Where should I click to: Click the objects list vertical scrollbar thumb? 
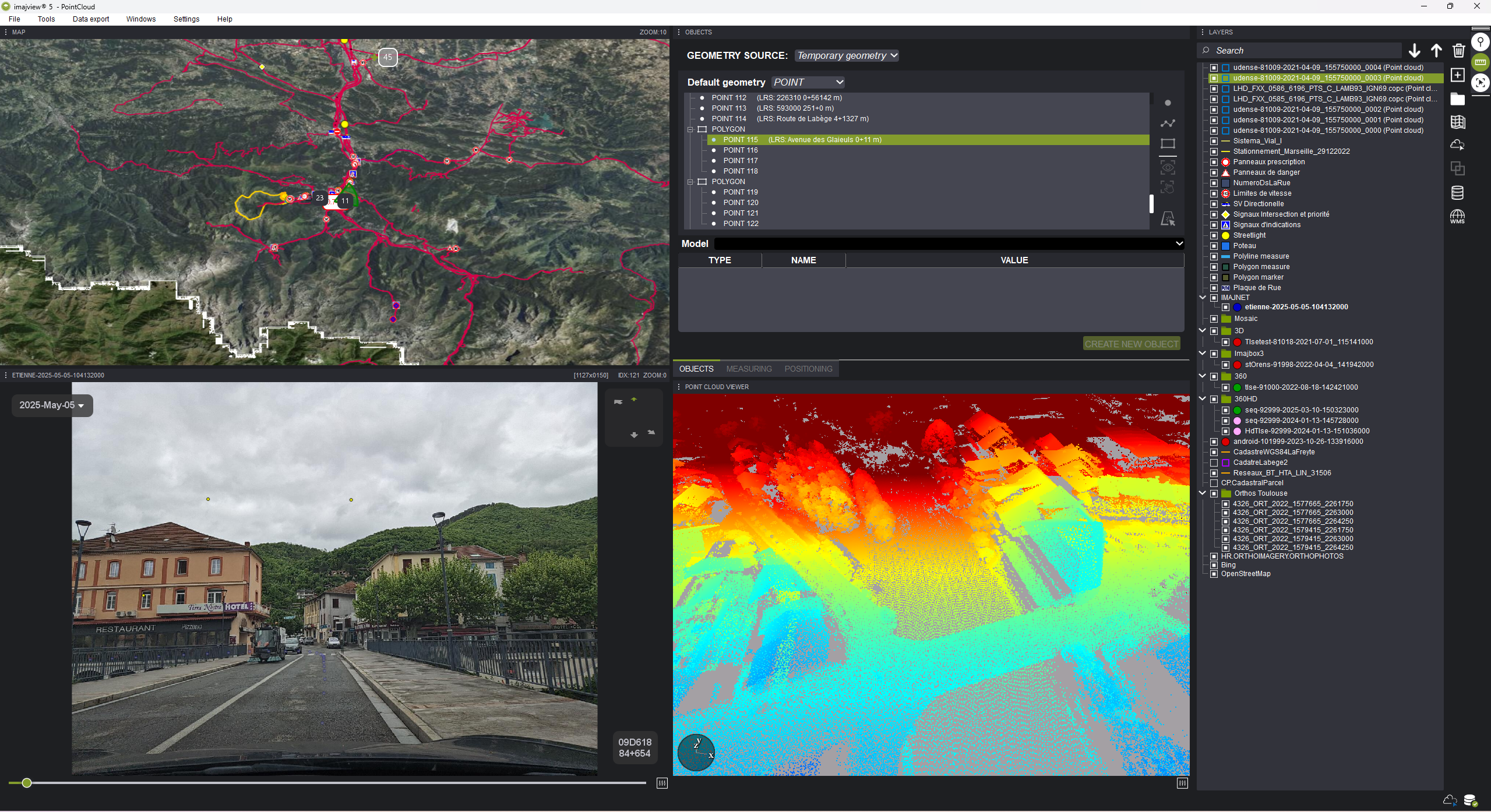click(1151, 204)
